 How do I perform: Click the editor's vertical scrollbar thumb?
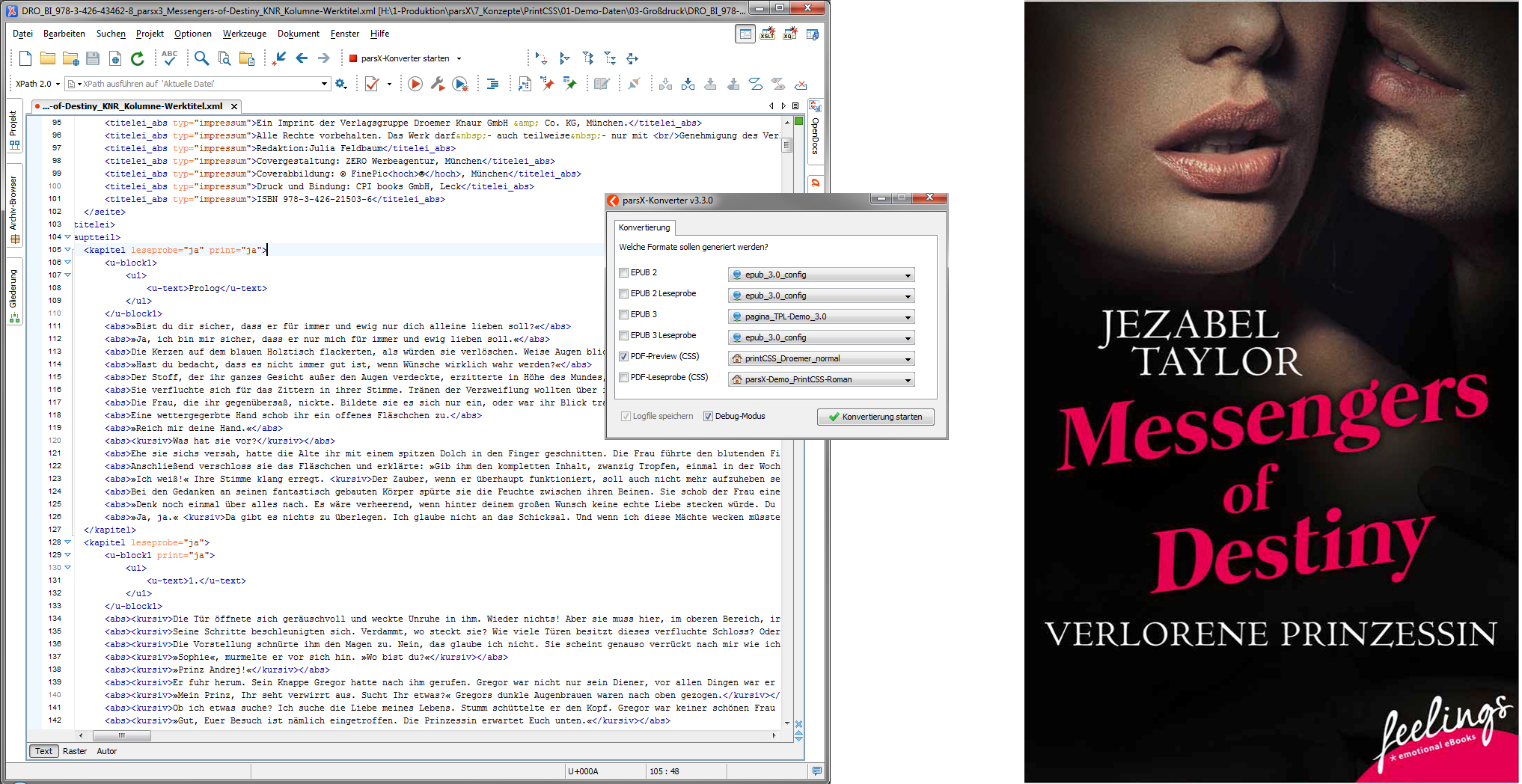coord(787,146)
